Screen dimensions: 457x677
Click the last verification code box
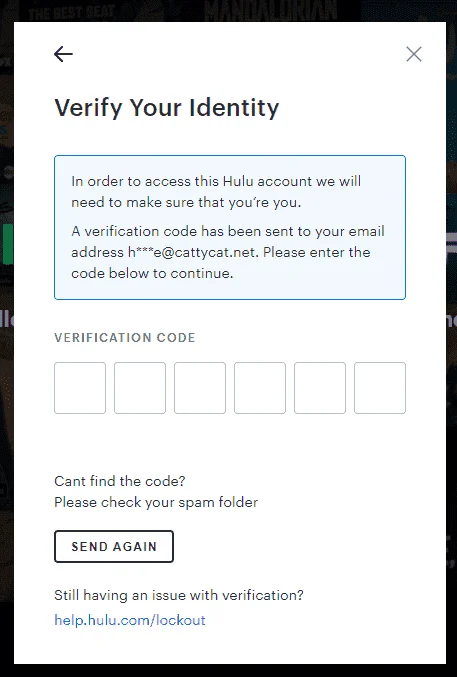380,388
